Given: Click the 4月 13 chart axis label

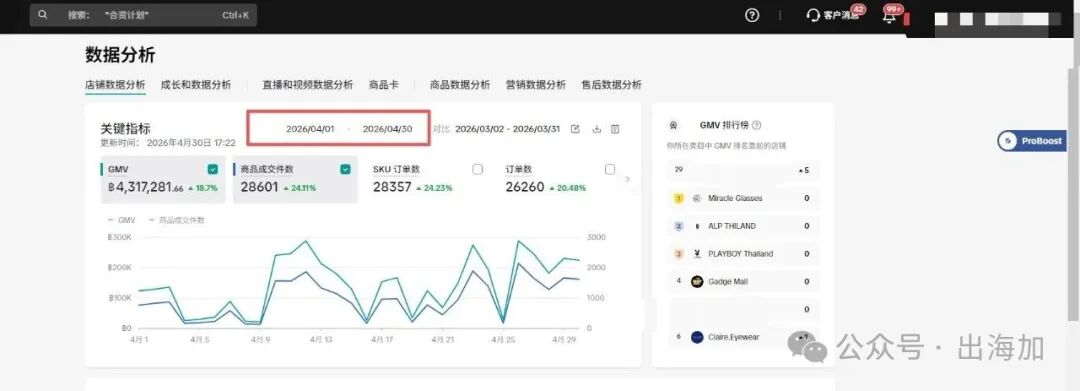Looking at the screenshot, I should [321, 340].
